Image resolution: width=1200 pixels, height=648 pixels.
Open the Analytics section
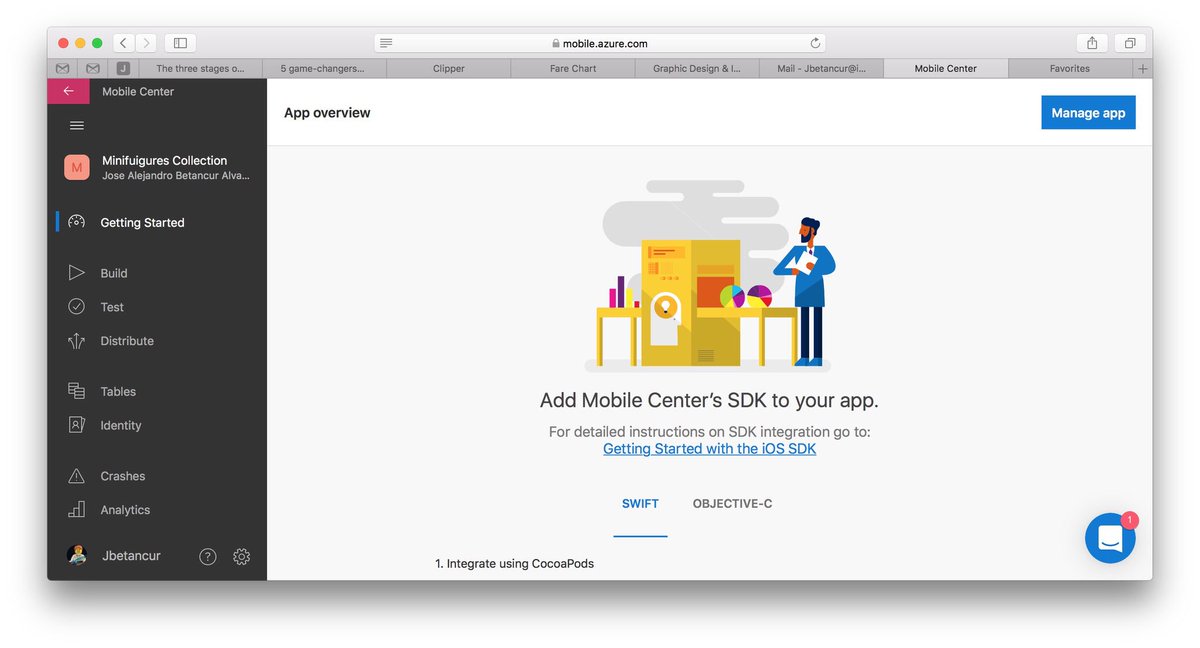[x=125, y=510]
